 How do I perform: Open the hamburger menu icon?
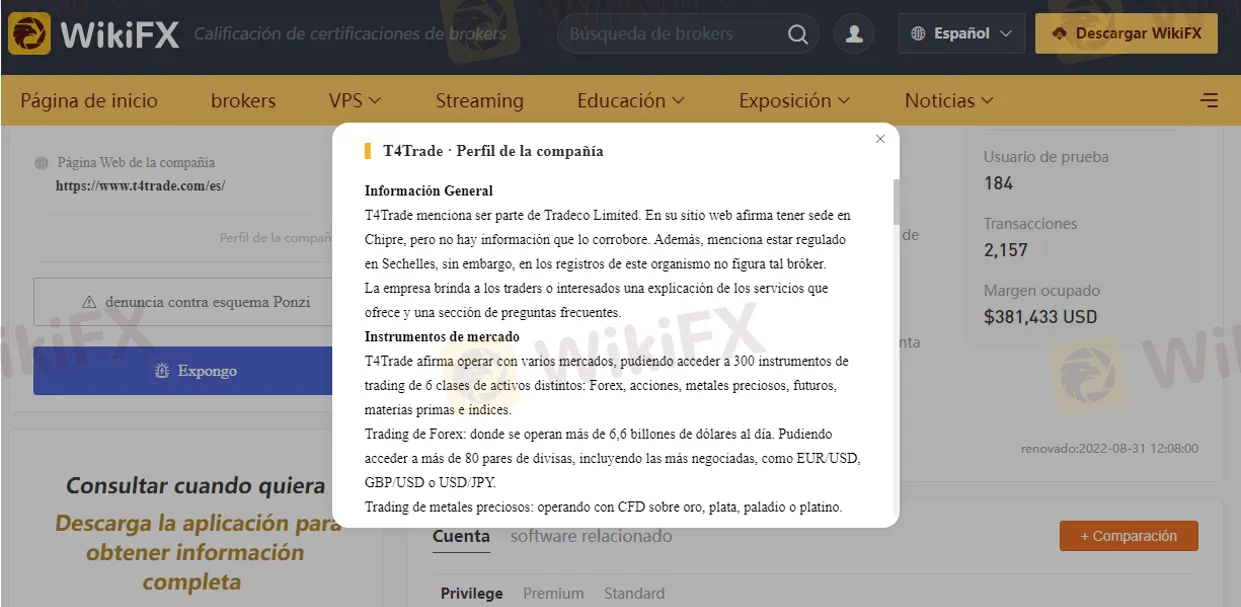1209,100
